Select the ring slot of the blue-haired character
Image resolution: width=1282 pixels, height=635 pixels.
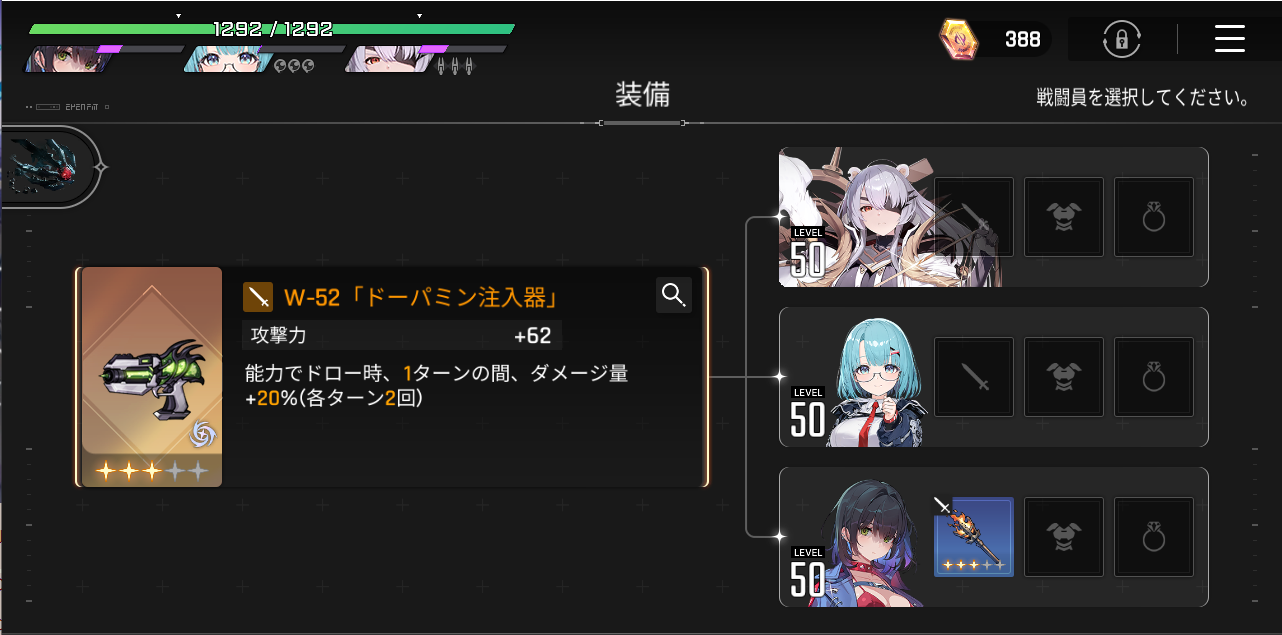pos(1154,377)
